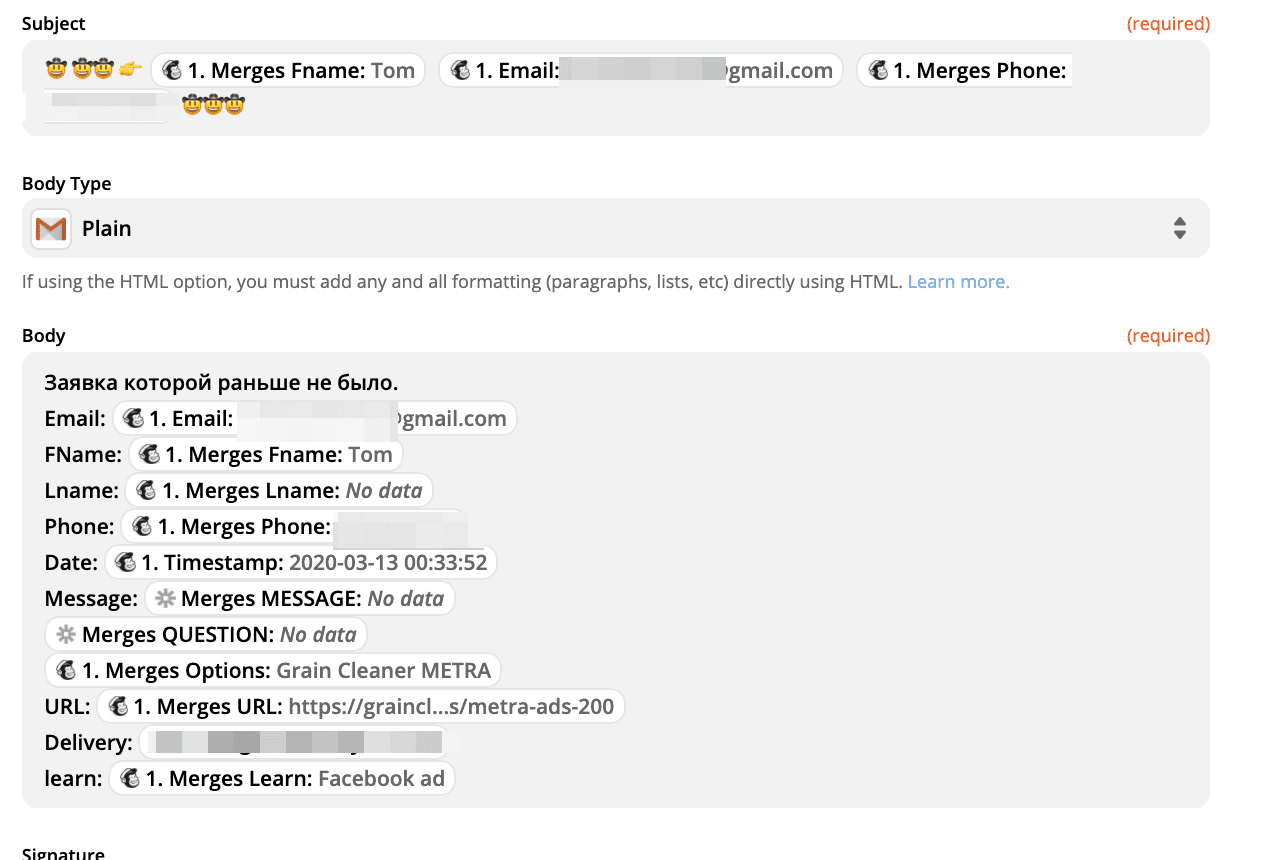Click the gear icon beside Merges MESSAGE
This screenshot has height=860, width=1278.
[x=165, y=599]
